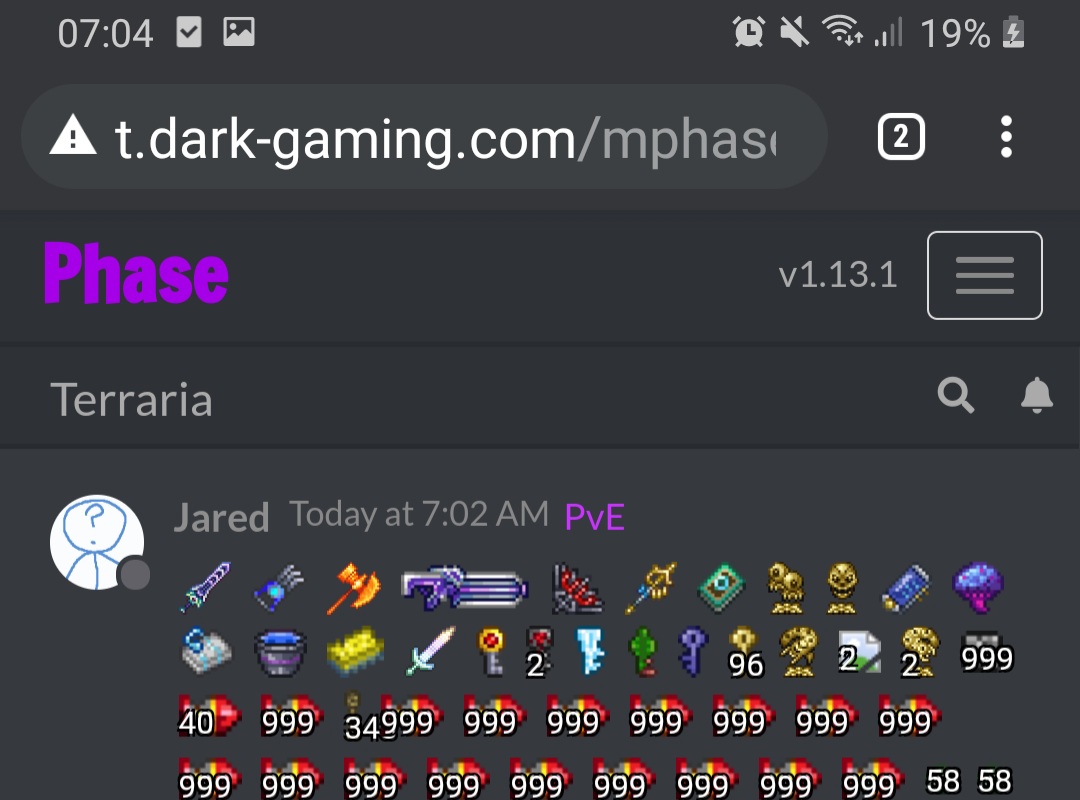Select the golden skull trophy item

coord(842,588)
